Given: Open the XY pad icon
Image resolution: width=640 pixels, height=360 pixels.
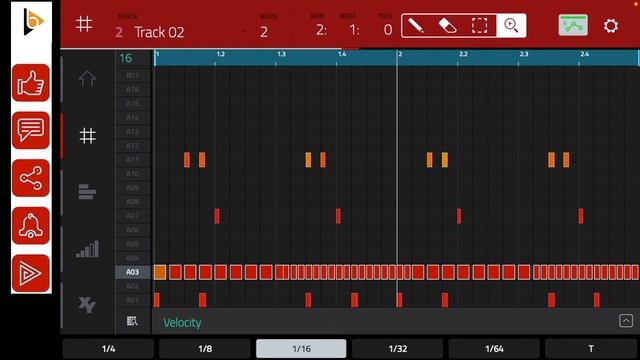Looking at the screenshot, I should [87, 304].
